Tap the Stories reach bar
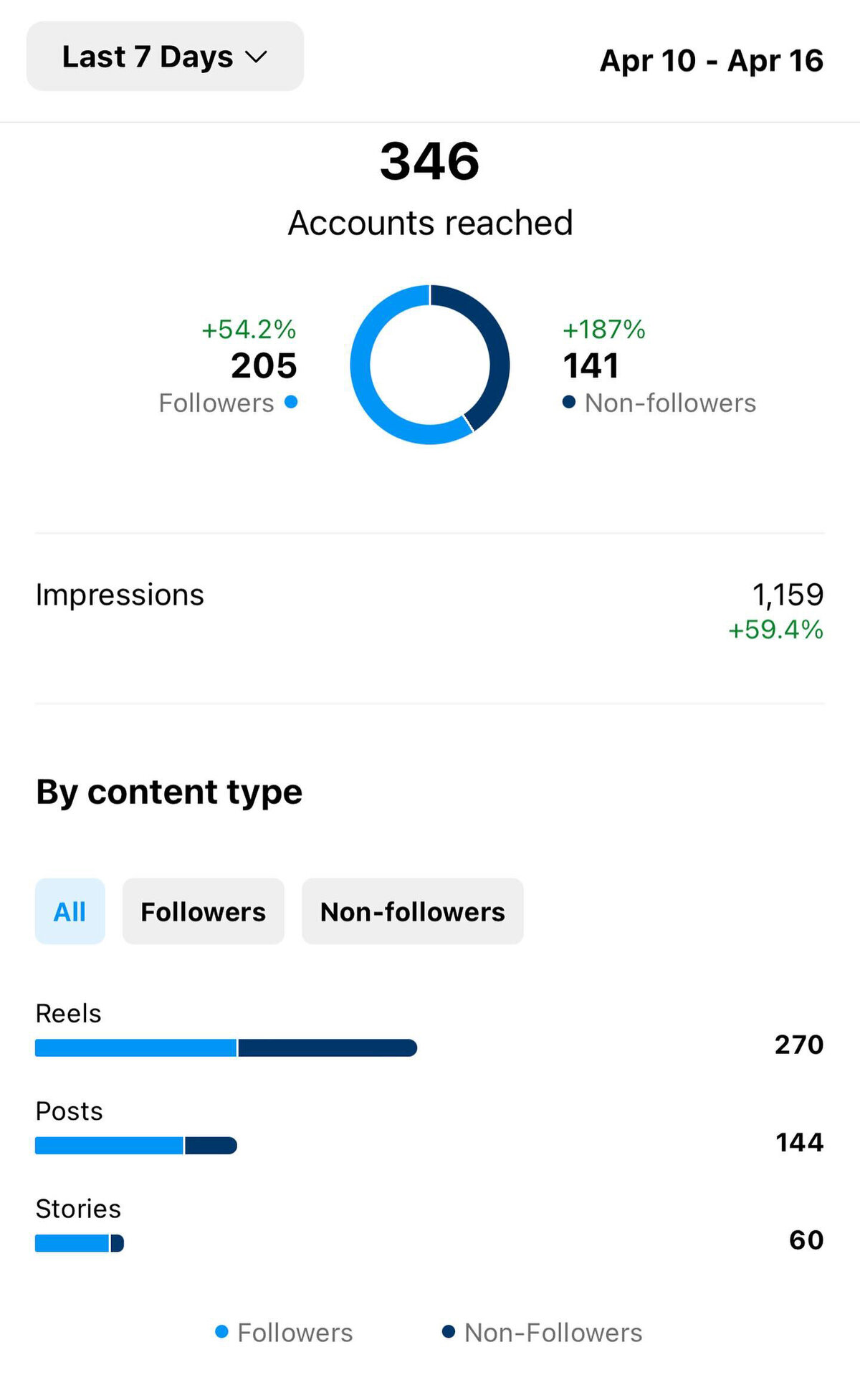Viewport: 860px width, 1400px height. pyautogui.click(x=80, y=1242)
